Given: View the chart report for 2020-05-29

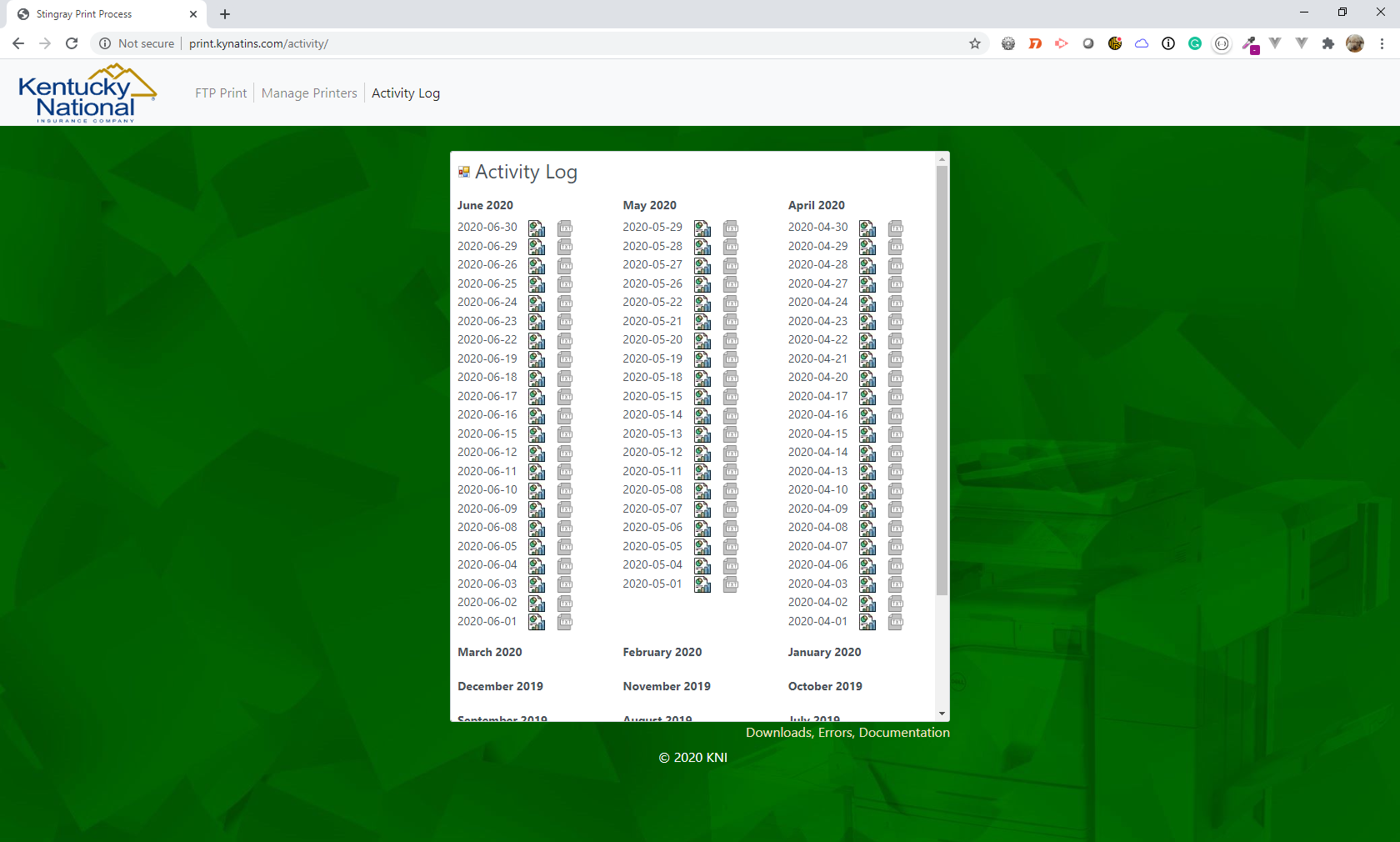Looking at the screenshot, I should coord(702,228).
